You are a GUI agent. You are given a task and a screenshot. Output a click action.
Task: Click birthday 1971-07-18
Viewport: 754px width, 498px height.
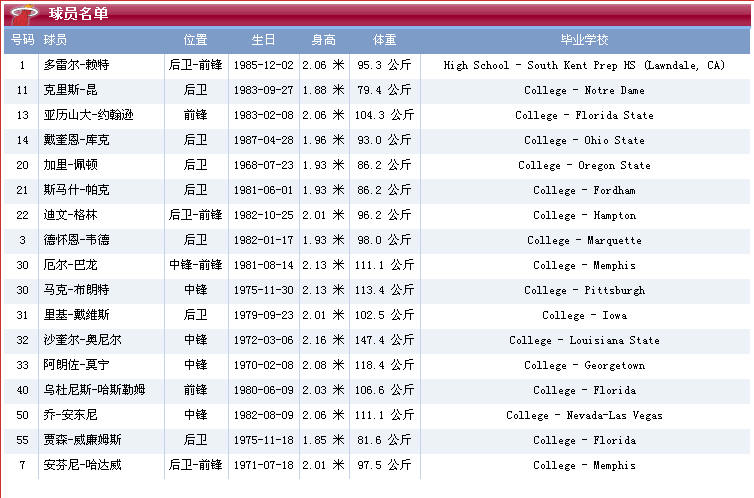pyautogui.click(x=264, y=465)
